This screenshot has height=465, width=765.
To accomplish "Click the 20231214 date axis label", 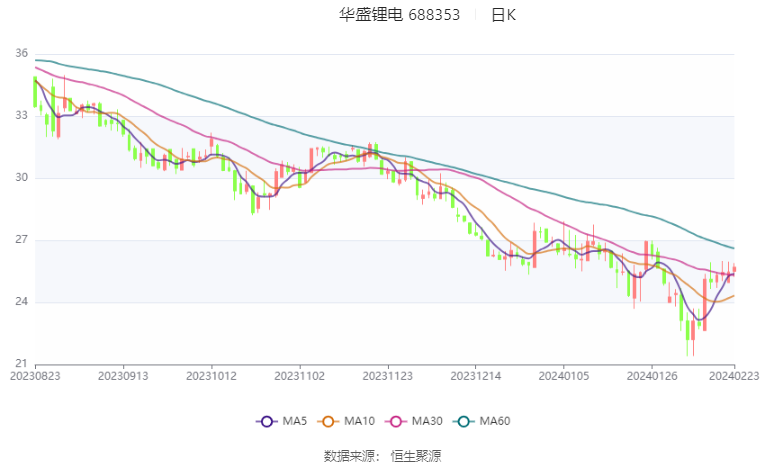I will point(476,376).
